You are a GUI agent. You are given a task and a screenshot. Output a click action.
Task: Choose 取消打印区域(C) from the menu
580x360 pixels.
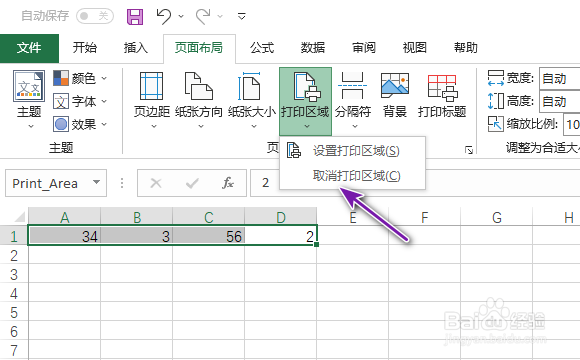353,176
